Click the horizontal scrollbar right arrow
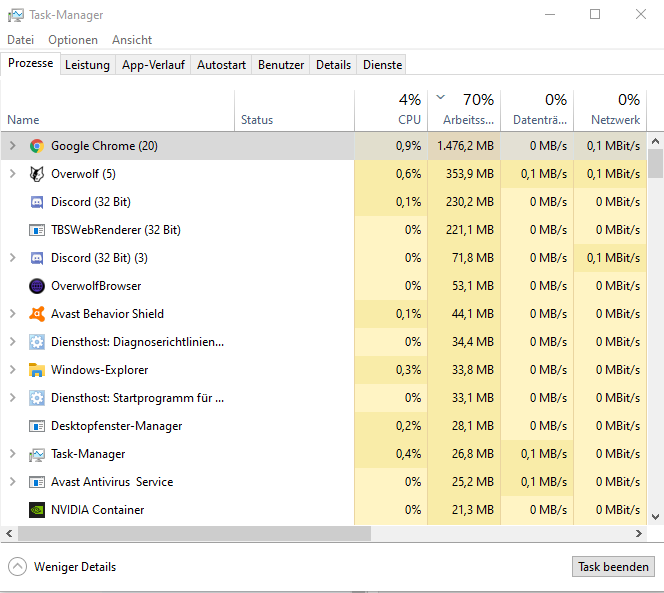The width and height of the screenshot is (664, 593). point(639,534)
